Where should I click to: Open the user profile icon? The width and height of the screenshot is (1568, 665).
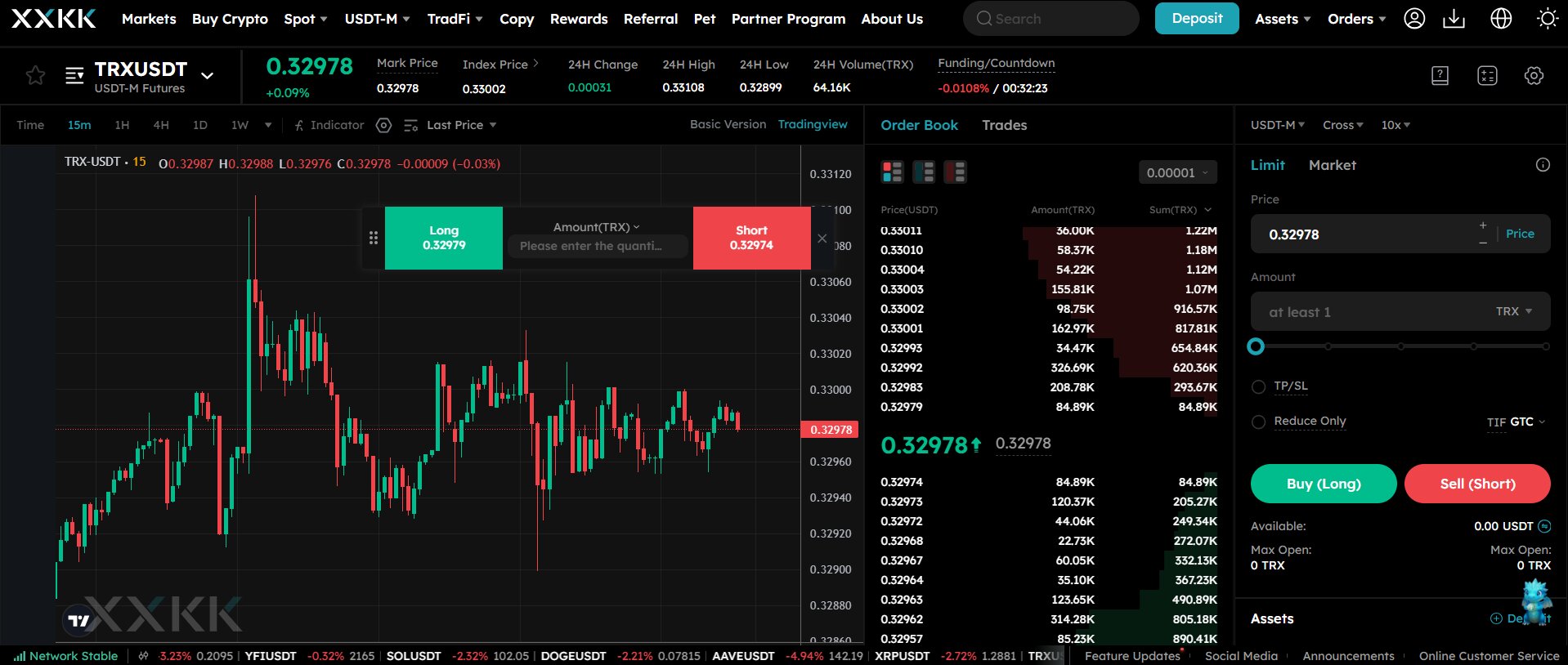pyautogui.click(x=1414, y=19)
